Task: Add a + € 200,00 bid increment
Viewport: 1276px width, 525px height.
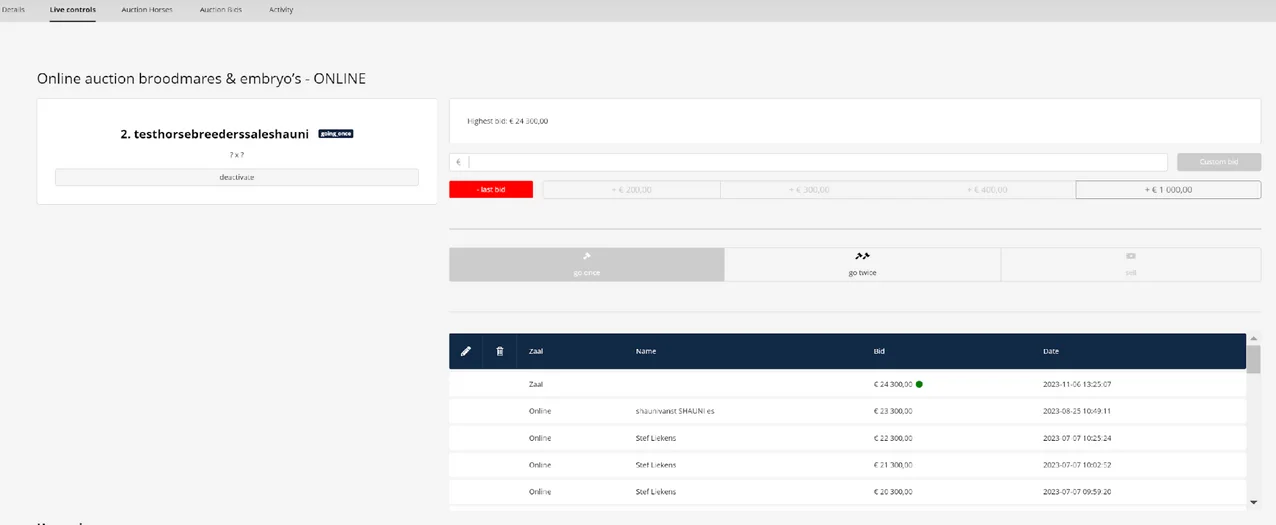Action: pyautogui.click(x=631, y=189)
